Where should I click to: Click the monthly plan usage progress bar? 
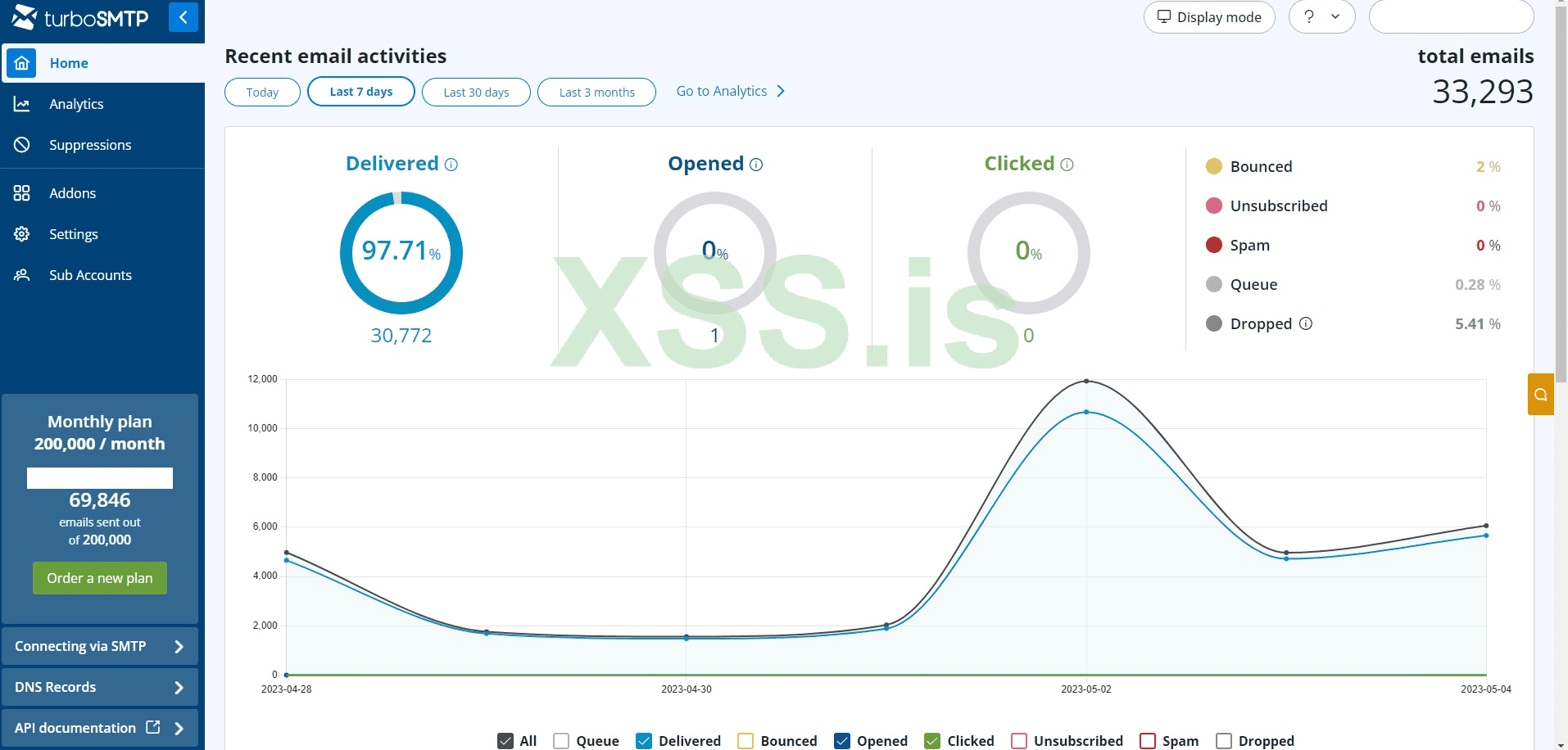click(x=100, y=478)
